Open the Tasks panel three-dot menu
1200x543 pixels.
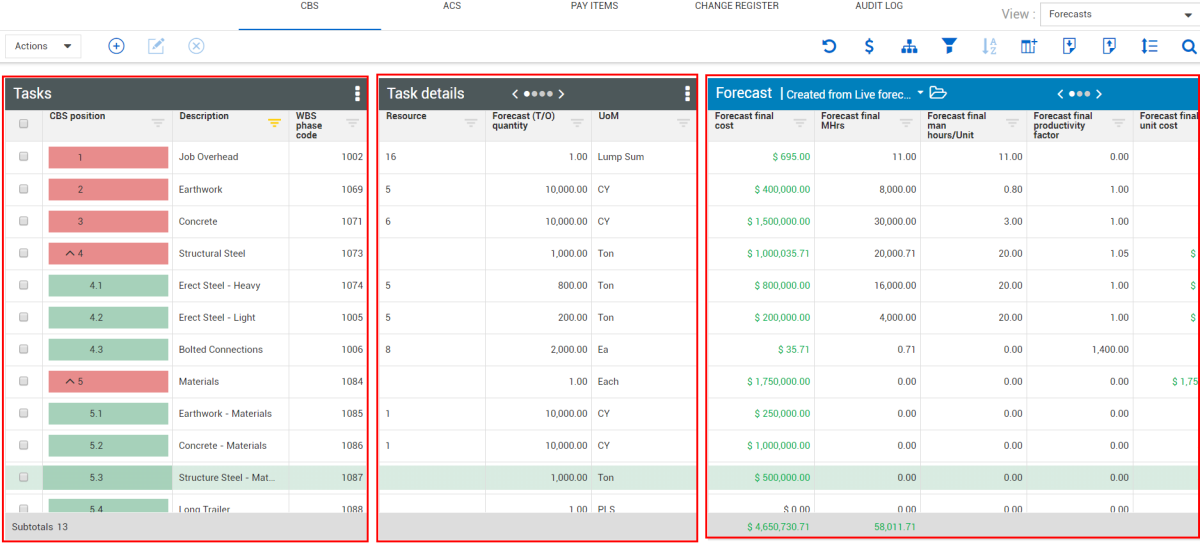[357, 94]
